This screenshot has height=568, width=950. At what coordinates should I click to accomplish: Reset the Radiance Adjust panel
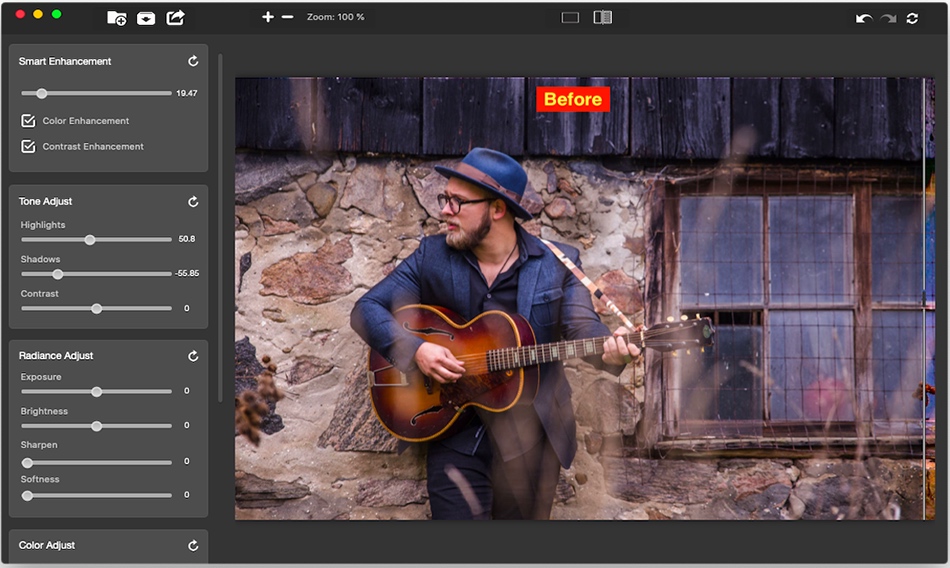193,356
